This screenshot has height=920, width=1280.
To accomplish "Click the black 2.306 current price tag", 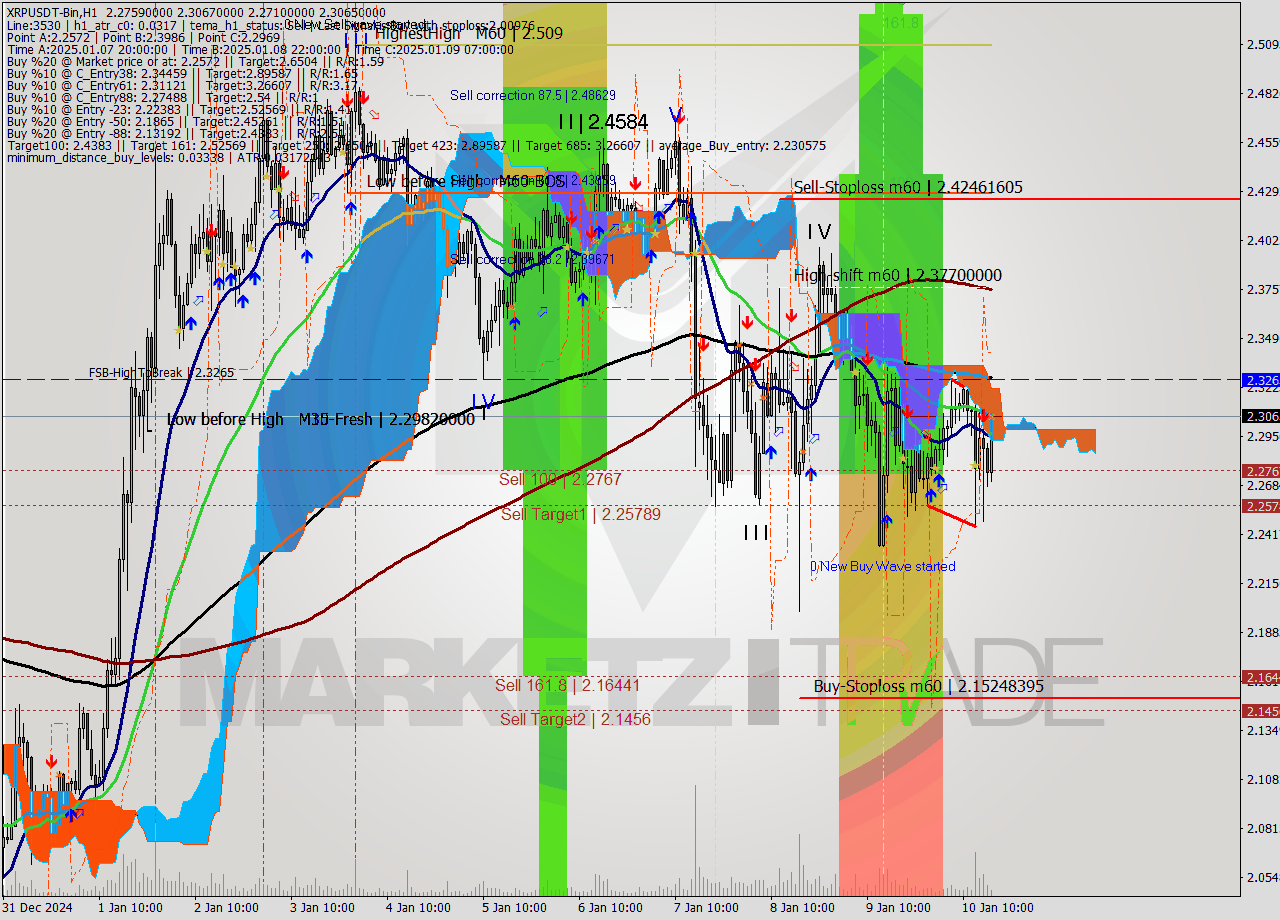I will click(1260, 416).
